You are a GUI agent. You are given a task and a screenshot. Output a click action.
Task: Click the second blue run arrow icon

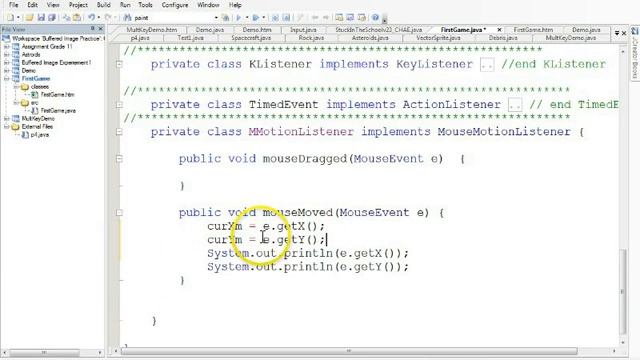(x=256, y=18)
